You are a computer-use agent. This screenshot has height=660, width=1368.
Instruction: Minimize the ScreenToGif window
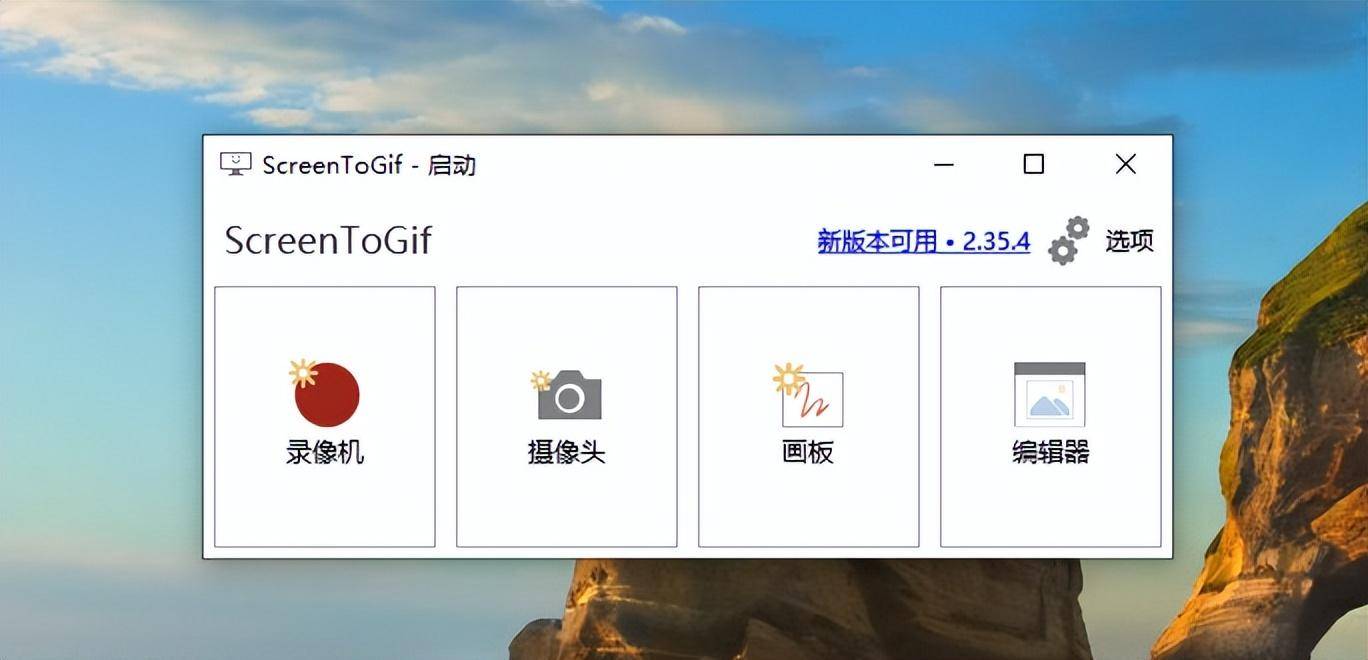(x=944, y=164)
